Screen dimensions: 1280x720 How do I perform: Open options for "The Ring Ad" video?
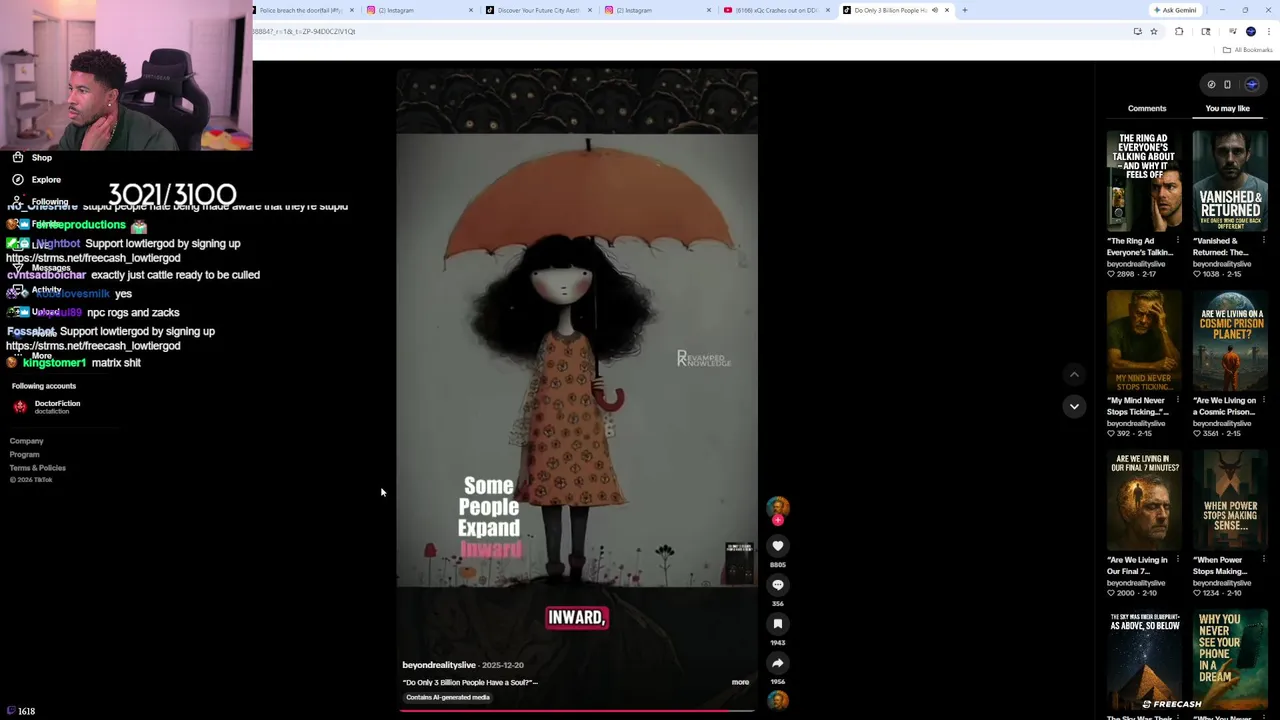[1177, 241]
